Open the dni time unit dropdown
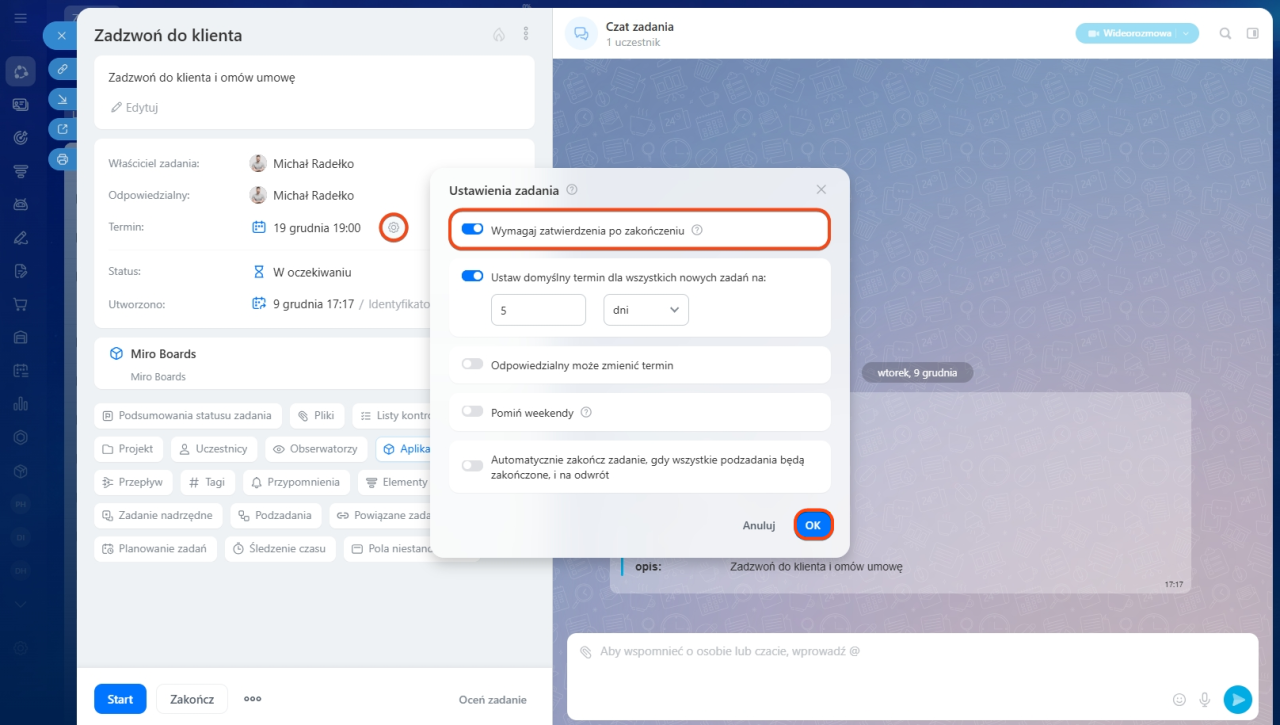1280x725 pixels. 646,310
